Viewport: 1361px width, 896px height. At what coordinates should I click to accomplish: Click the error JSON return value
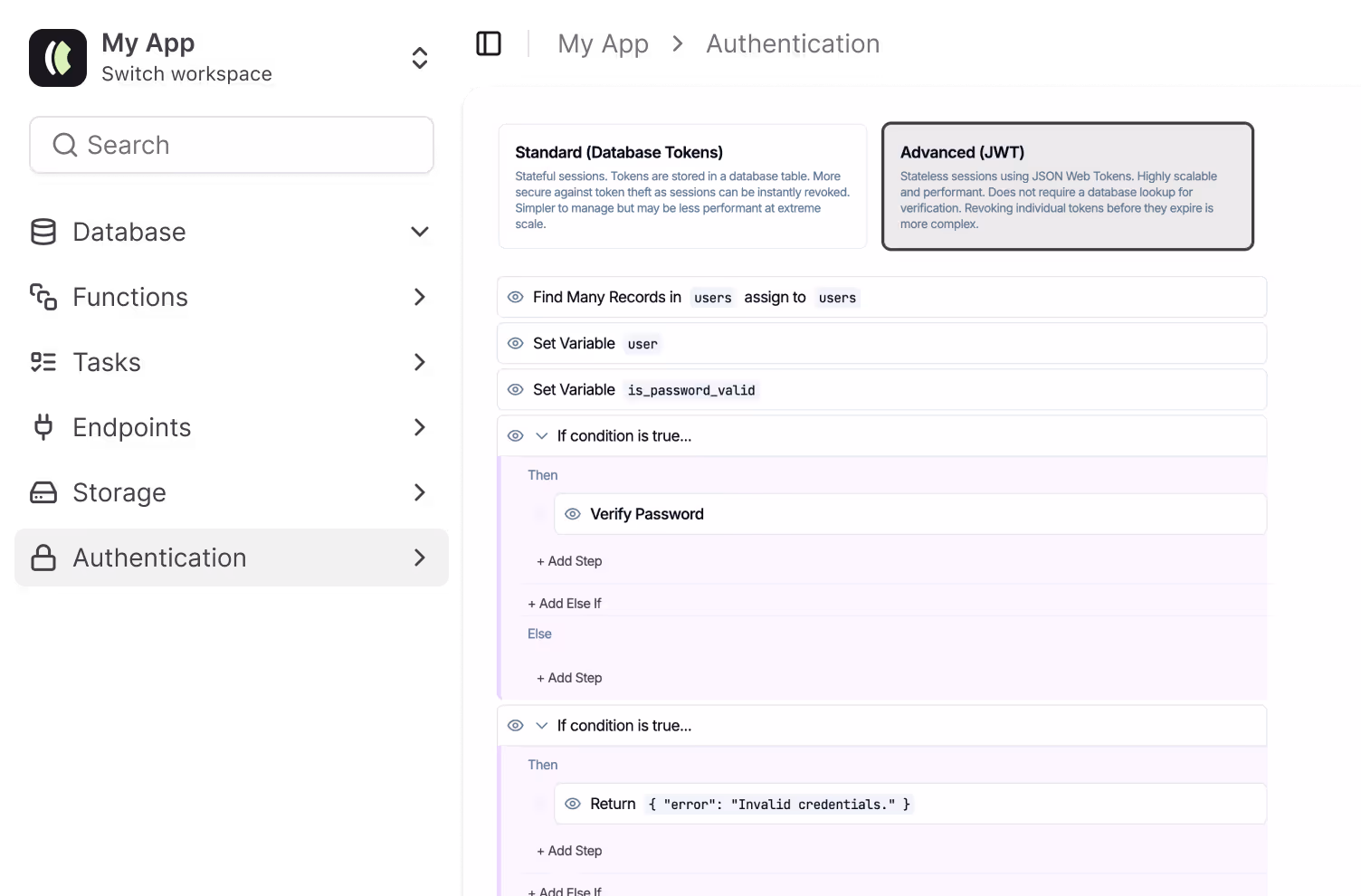coord(779,804)
